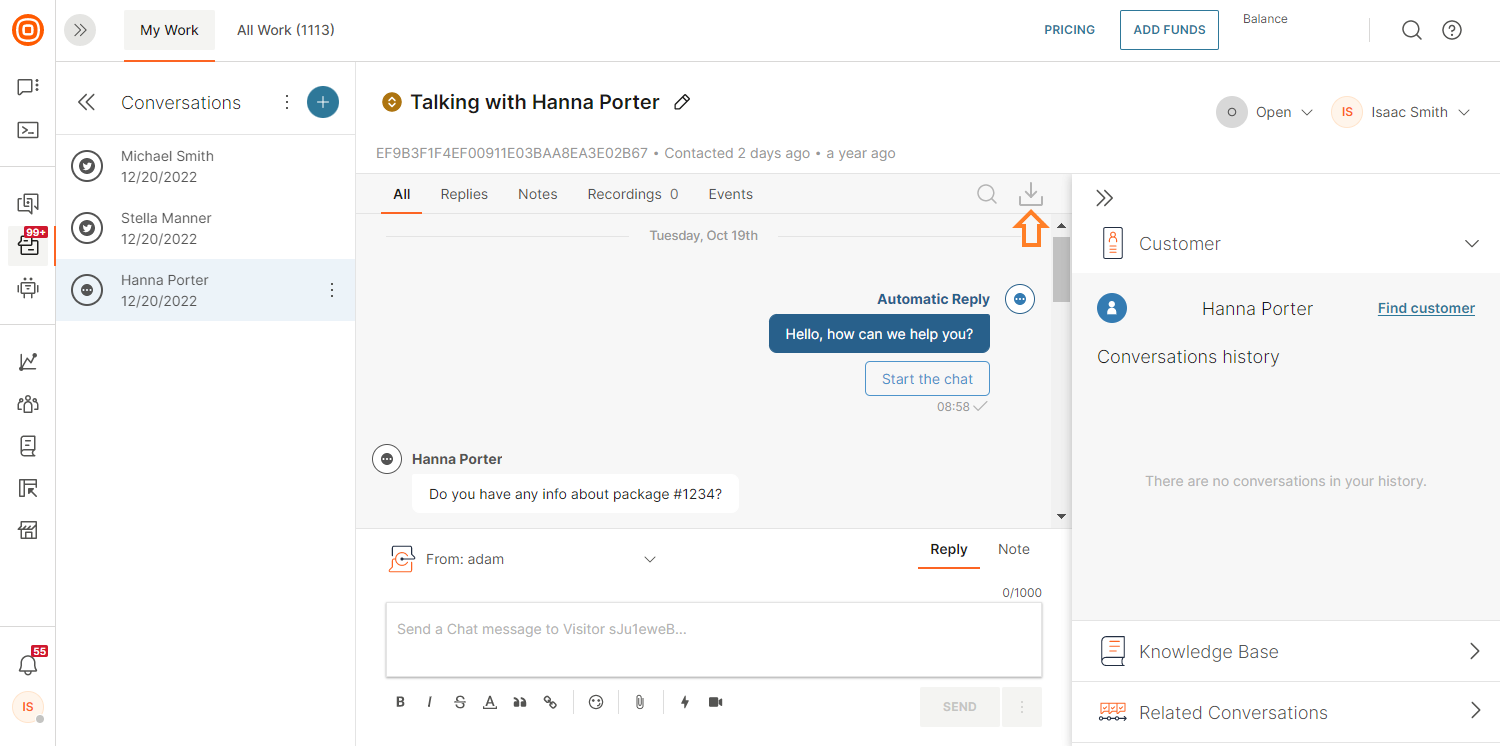Image resolution: width=1500 pixels, height=746 pixels.
Task: Click the video camera icon in toolbar
Action: click(x=715, y=702)
